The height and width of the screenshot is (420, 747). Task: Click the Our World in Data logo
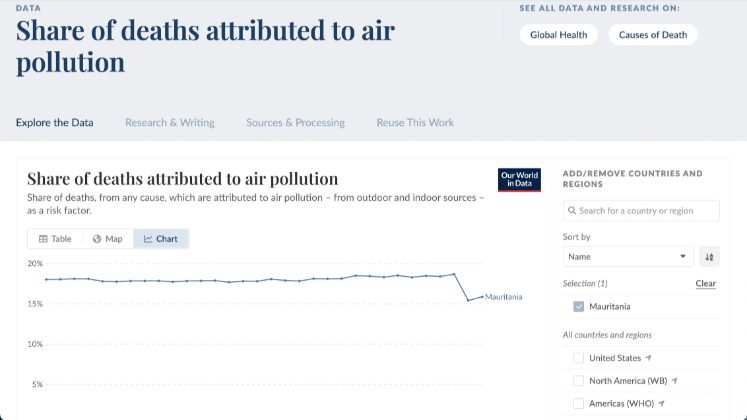519,180
